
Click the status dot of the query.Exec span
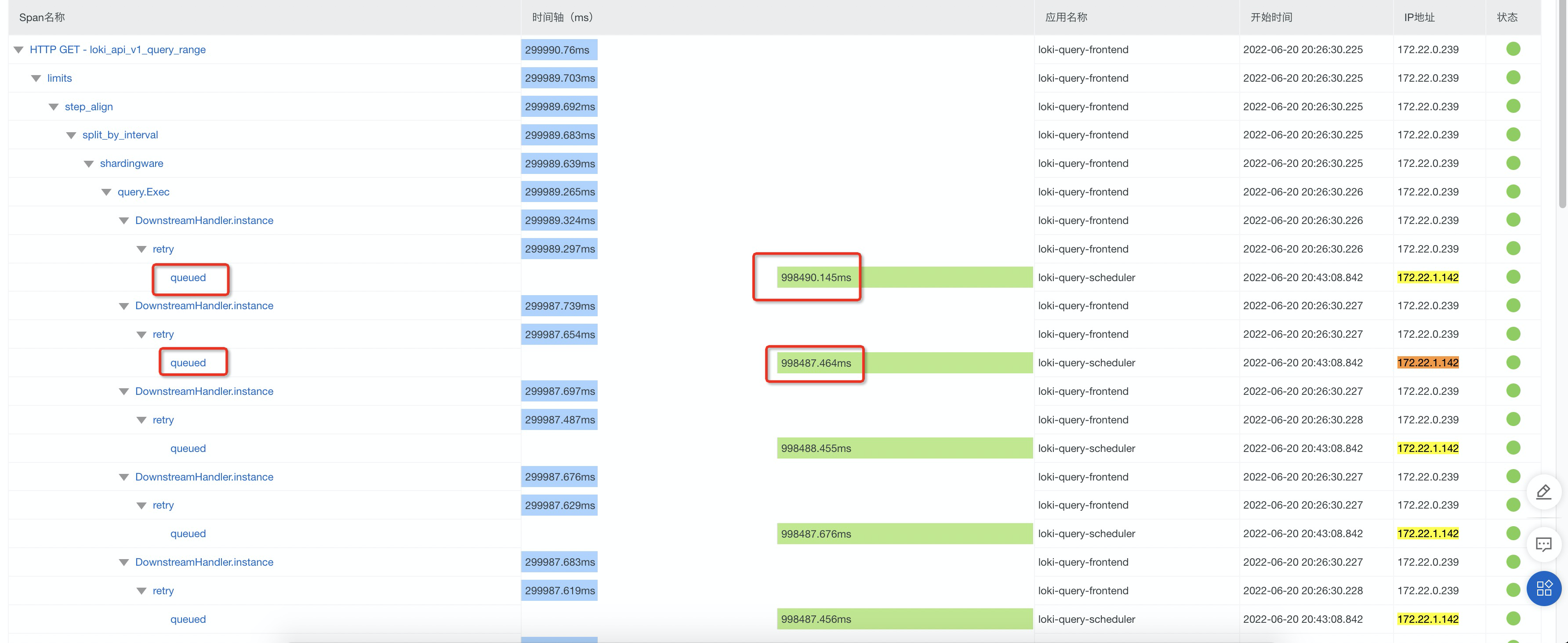1514,191
